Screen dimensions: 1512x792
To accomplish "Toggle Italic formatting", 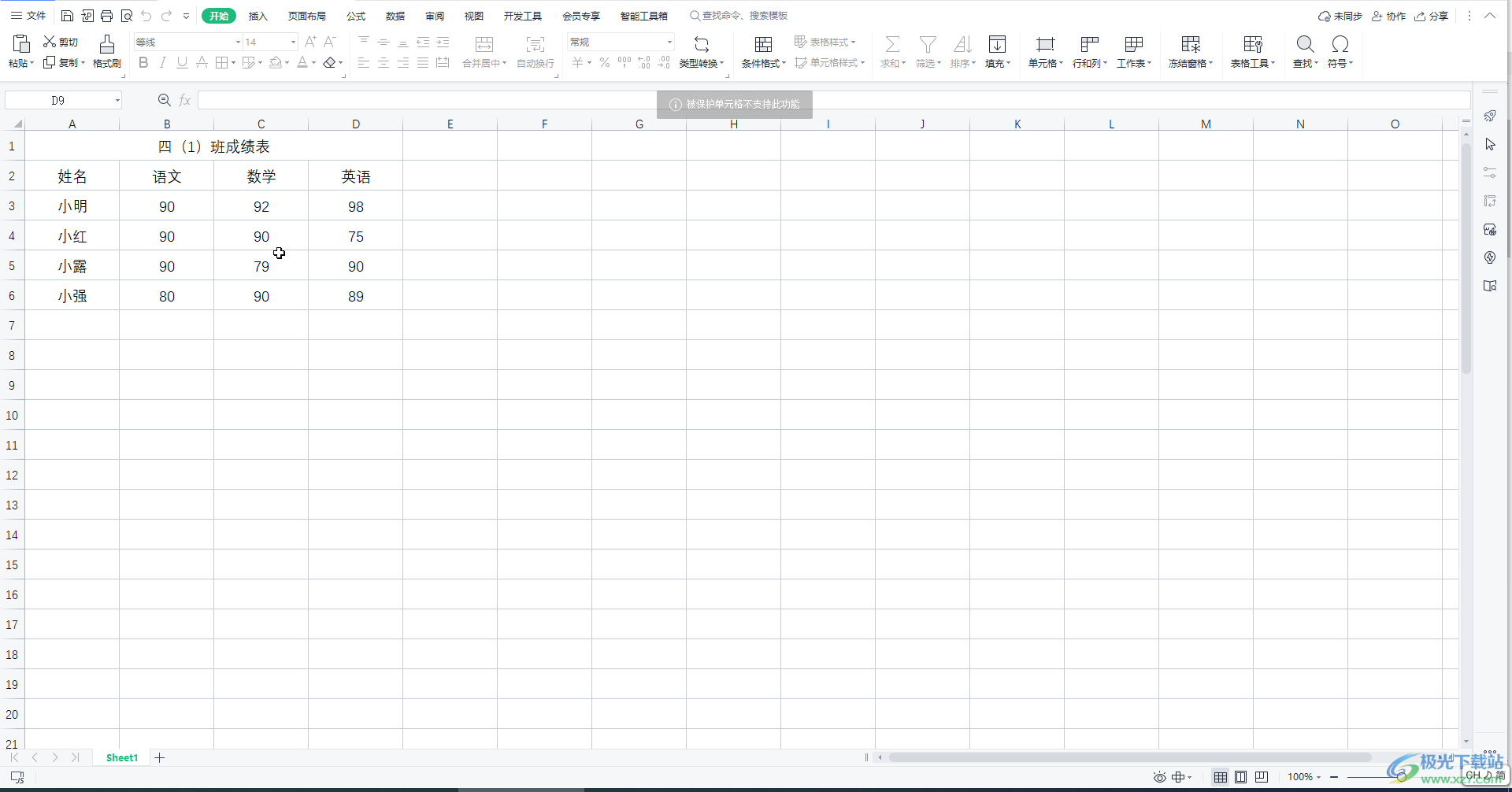I will pyautogui.click(x=163, y=63).
